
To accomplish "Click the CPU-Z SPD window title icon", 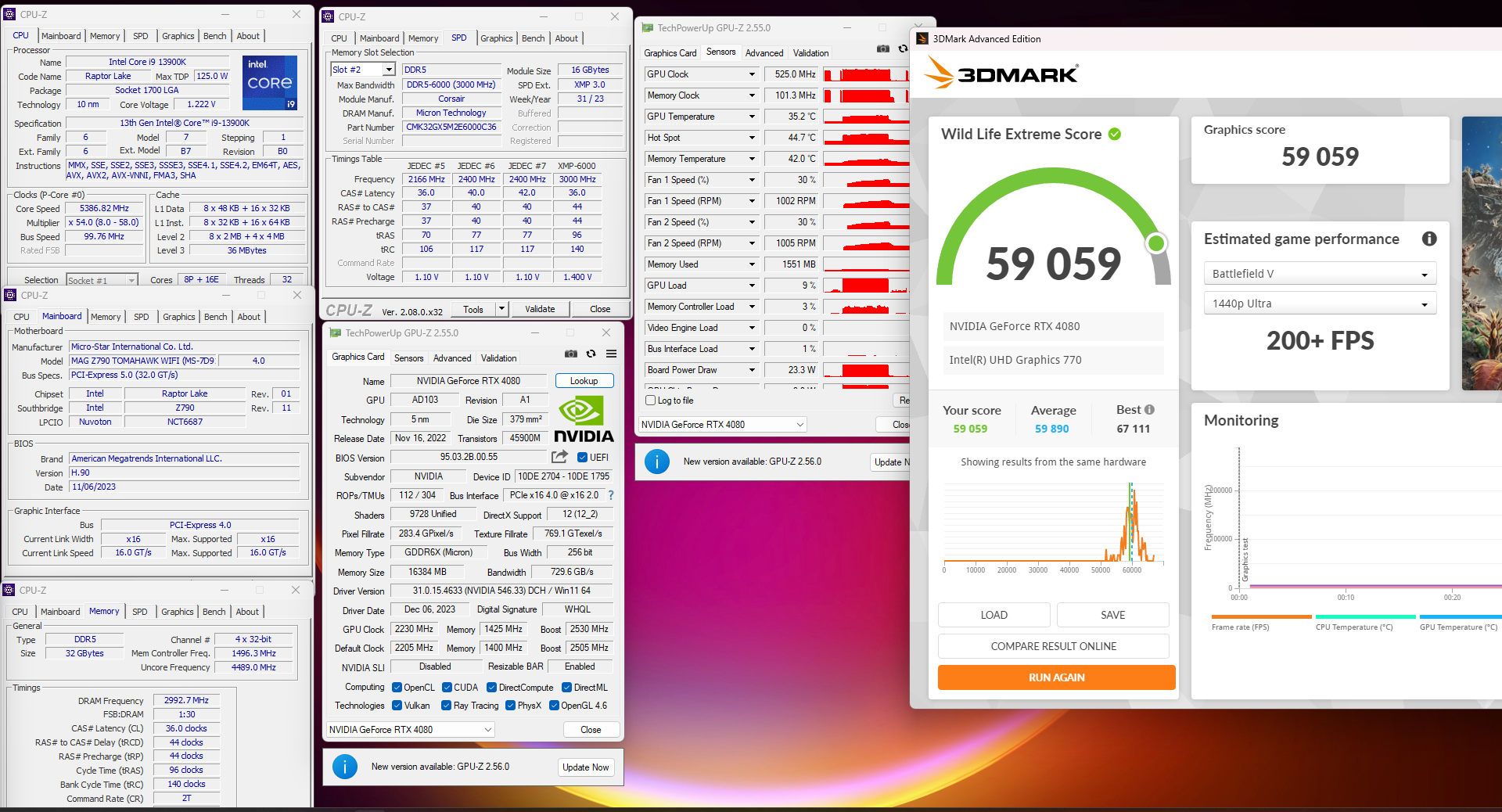I will click(328, 16).
